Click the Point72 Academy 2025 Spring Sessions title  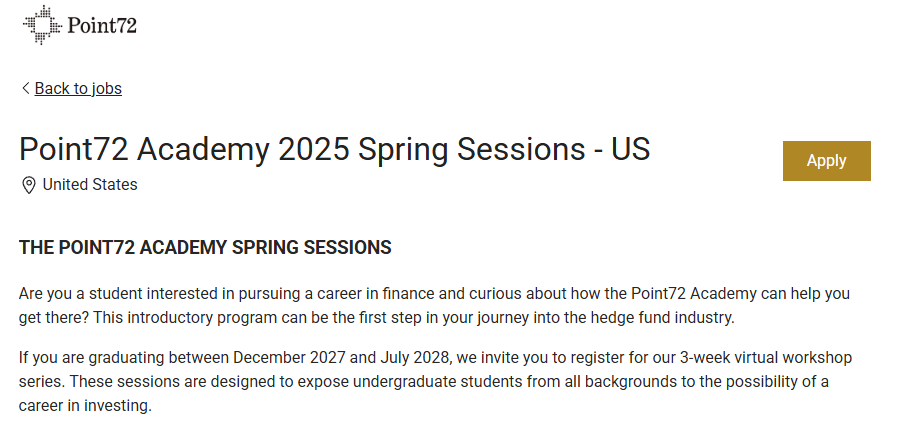click(334, 149)
